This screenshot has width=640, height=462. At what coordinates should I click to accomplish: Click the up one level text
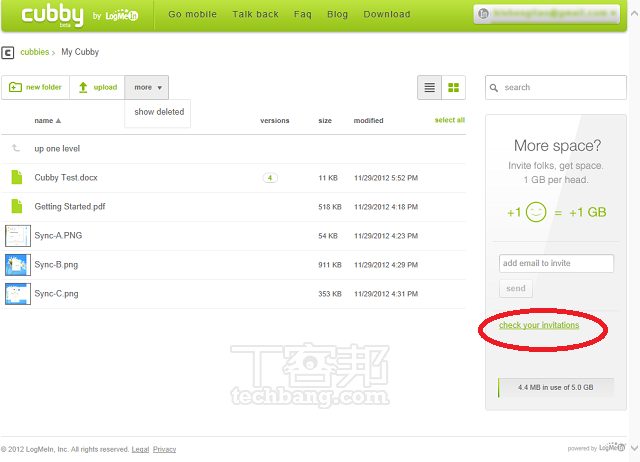[57, 149]
